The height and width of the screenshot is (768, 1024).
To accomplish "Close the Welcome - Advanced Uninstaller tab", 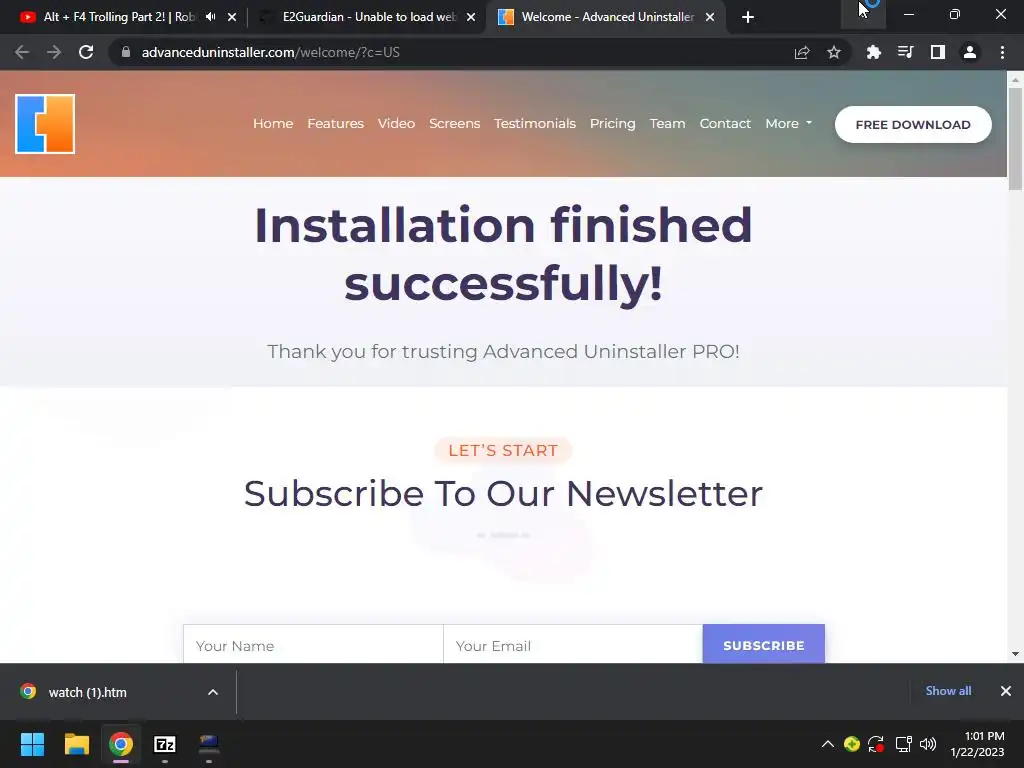I will (x=710, y=17).
